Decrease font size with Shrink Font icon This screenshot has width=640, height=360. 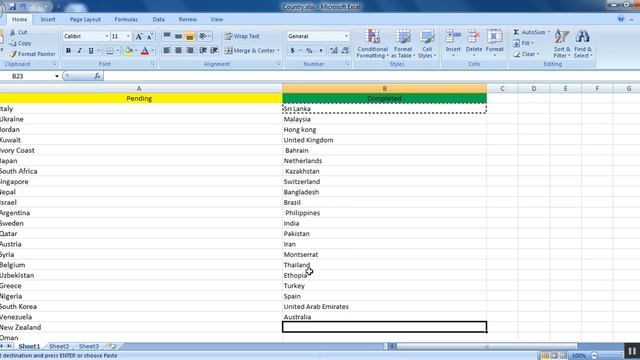pos(150,36)
